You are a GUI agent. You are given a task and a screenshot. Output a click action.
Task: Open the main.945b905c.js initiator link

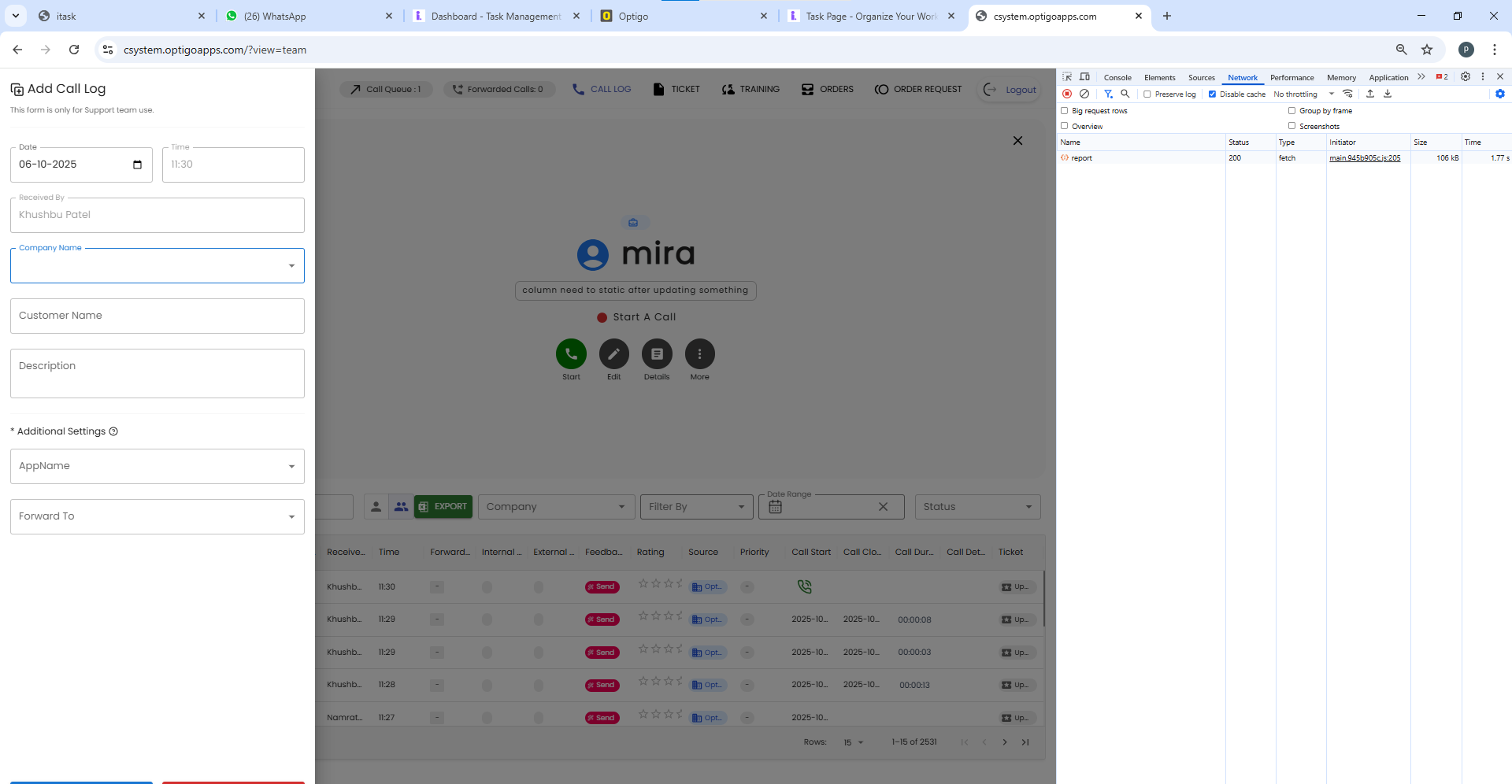[x=1365, y=158]
